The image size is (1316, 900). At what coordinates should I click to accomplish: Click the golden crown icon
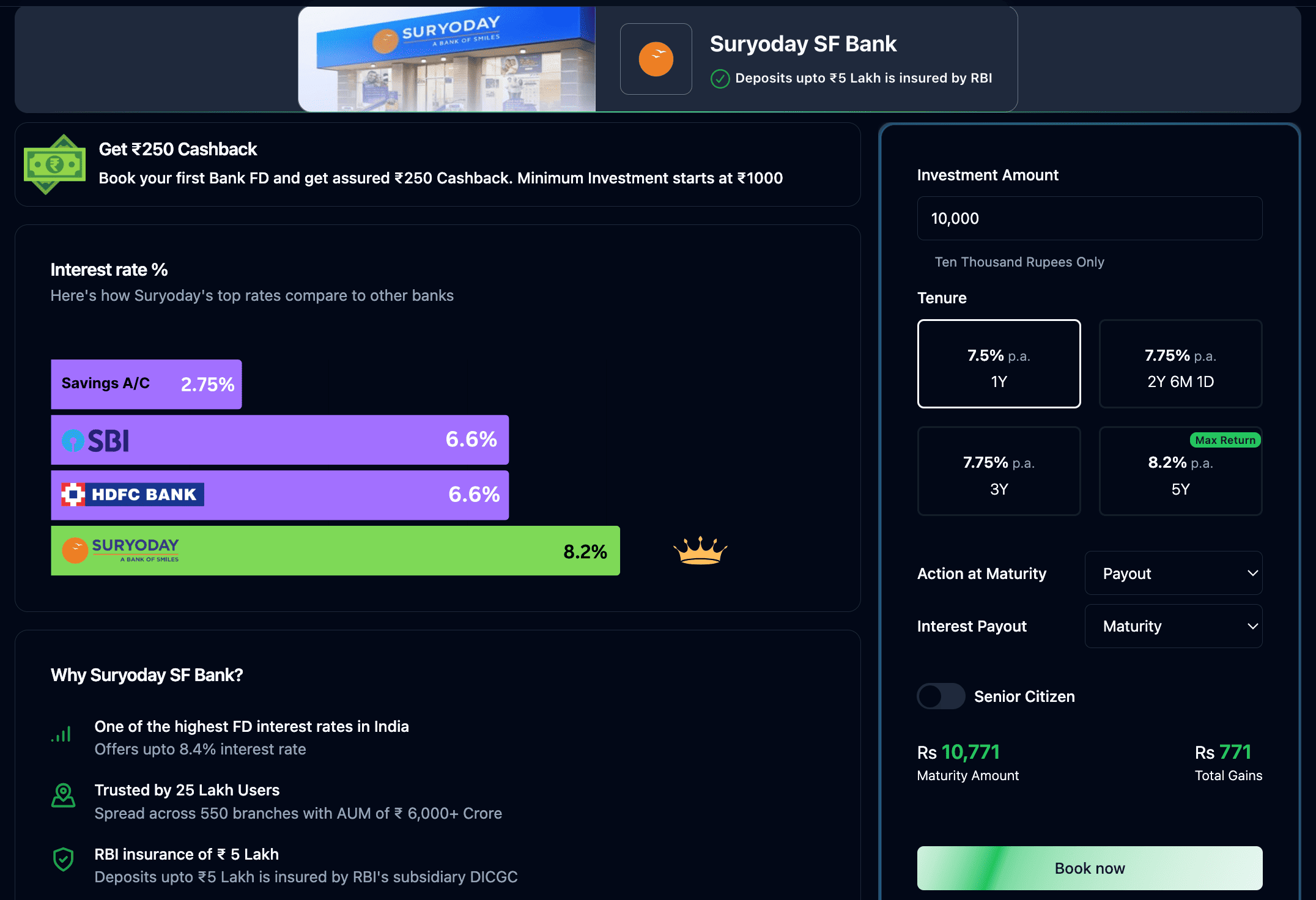(700, 550)
